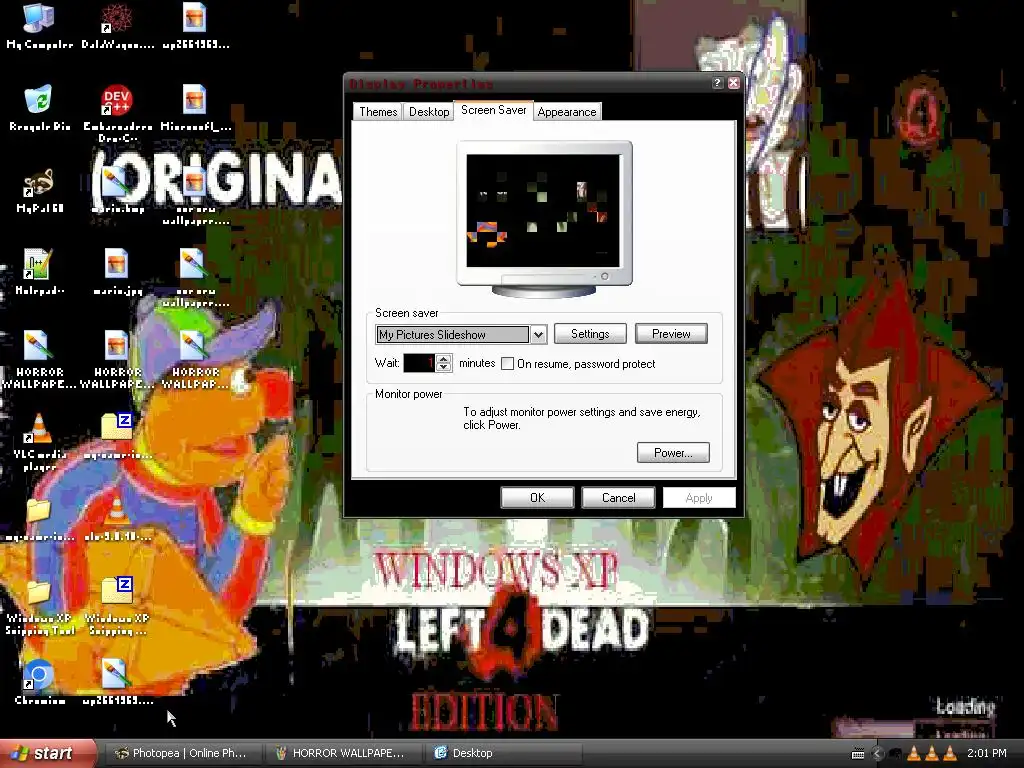Decrease wait minutes with down arrow
Image resolution: width=1024 pixels, height=768 pixels.
(x=443, y=368)
